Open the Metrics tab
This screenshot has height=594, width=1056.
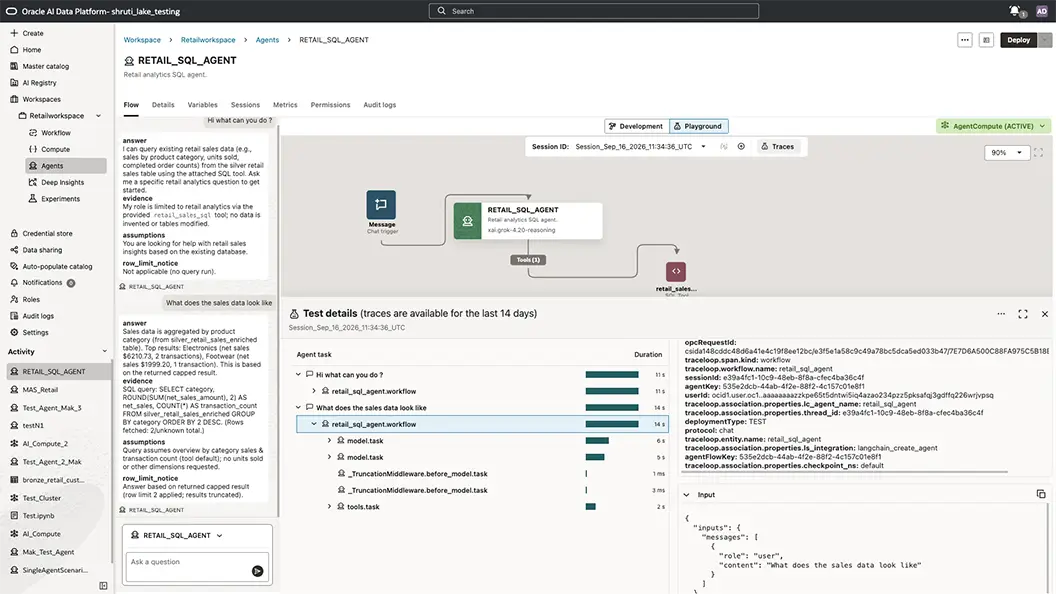(x=285, y=105)
